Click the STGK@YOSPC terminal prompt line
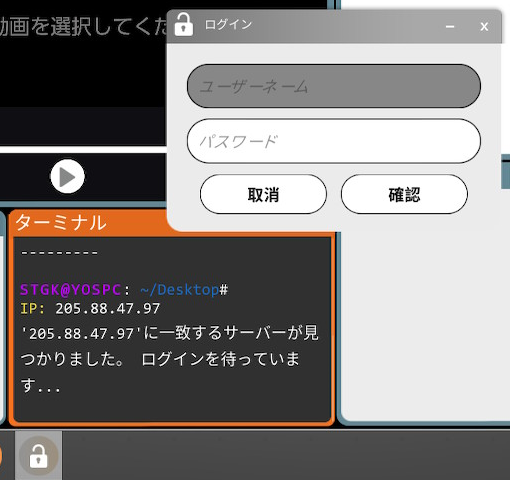 pos(124,290)
